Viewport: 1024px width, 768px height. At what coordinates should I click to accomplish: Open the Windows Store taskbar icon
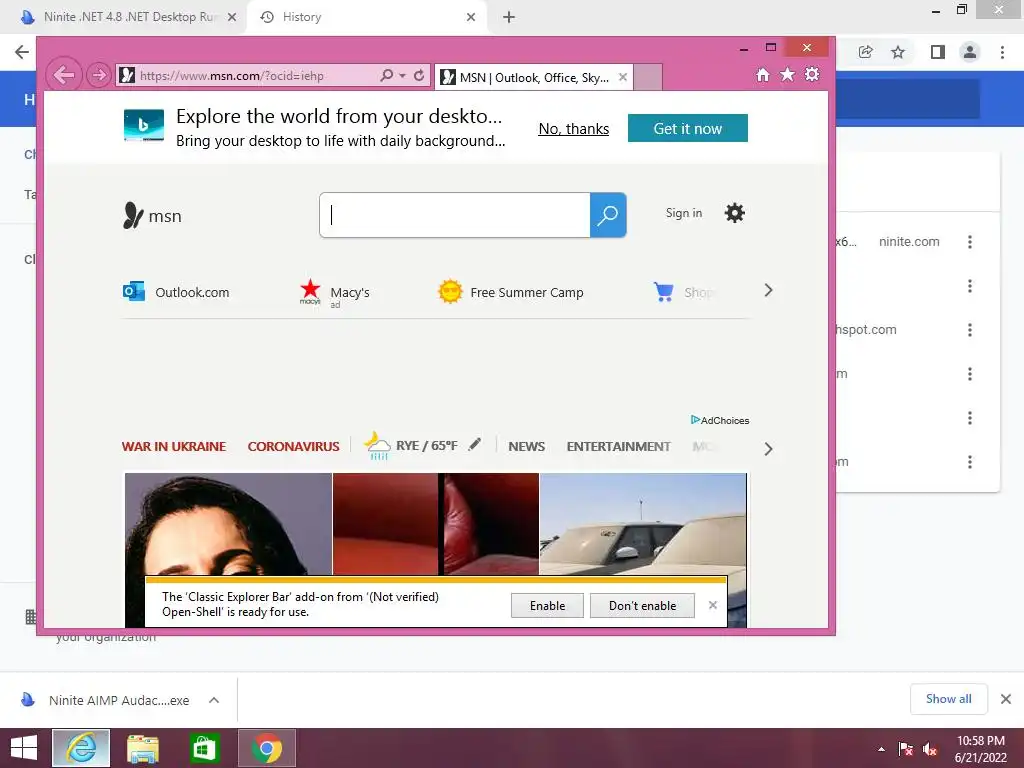click(204, 748)
